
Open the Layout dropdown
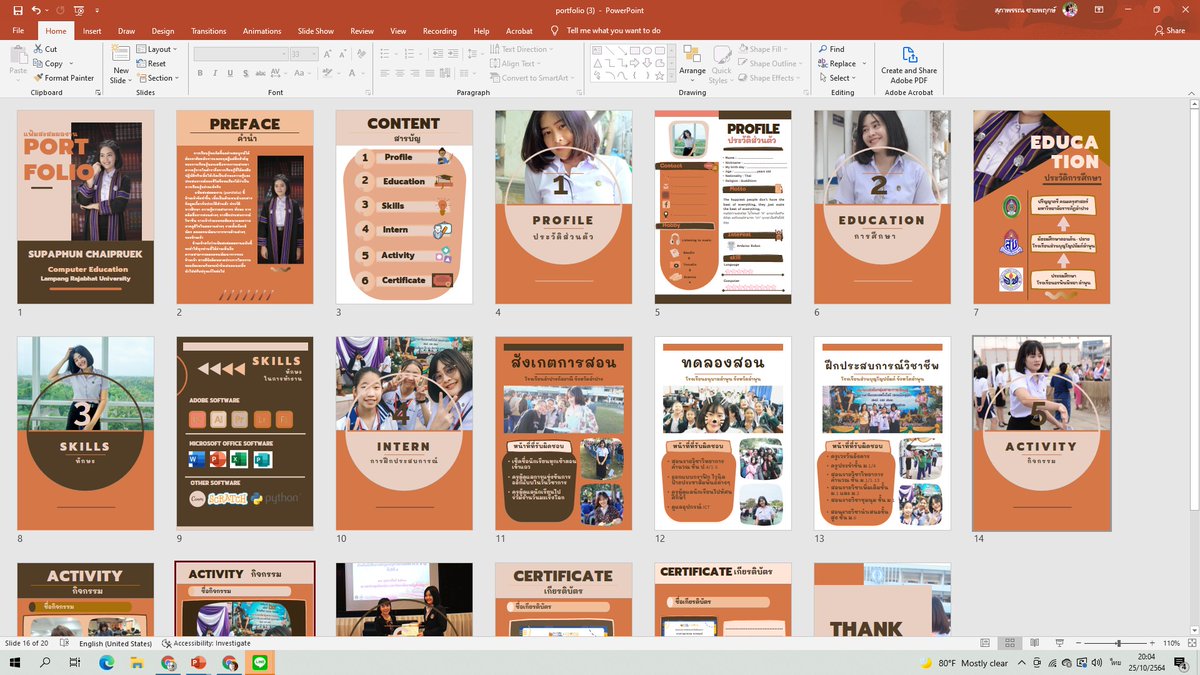click(x=157, y=49)
